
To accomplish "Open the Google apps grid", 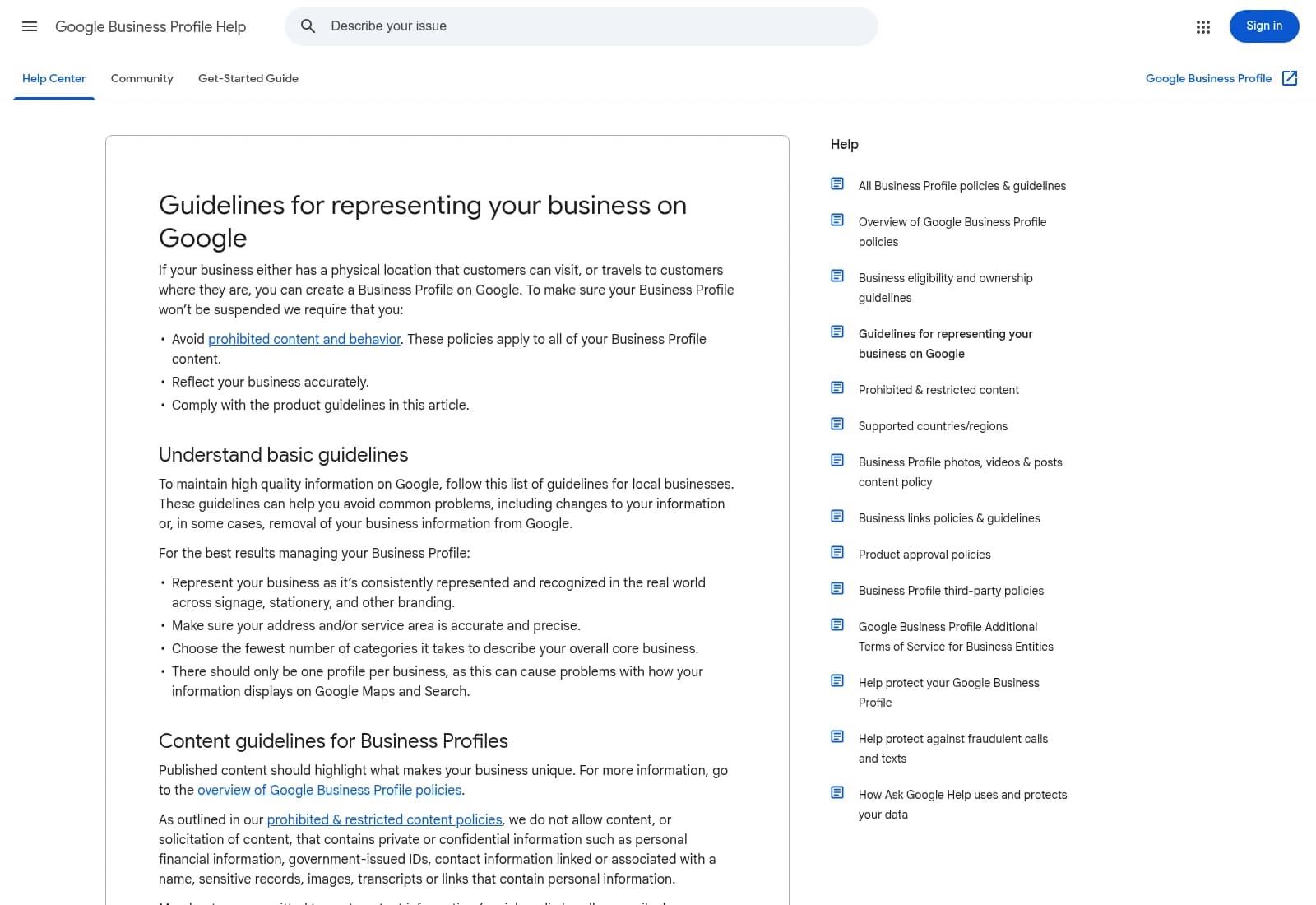I will 1203,26.
